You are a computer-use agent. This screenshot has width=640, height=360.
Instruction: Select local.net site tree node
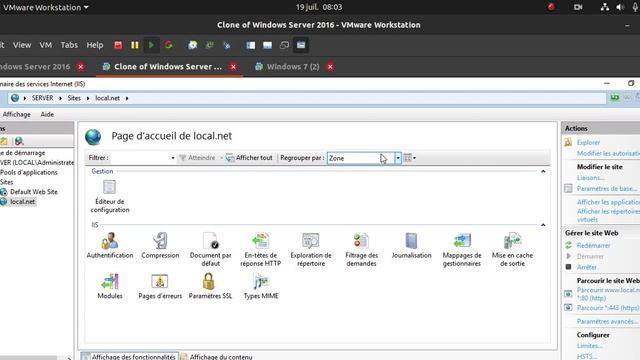(x=22, y=201)
